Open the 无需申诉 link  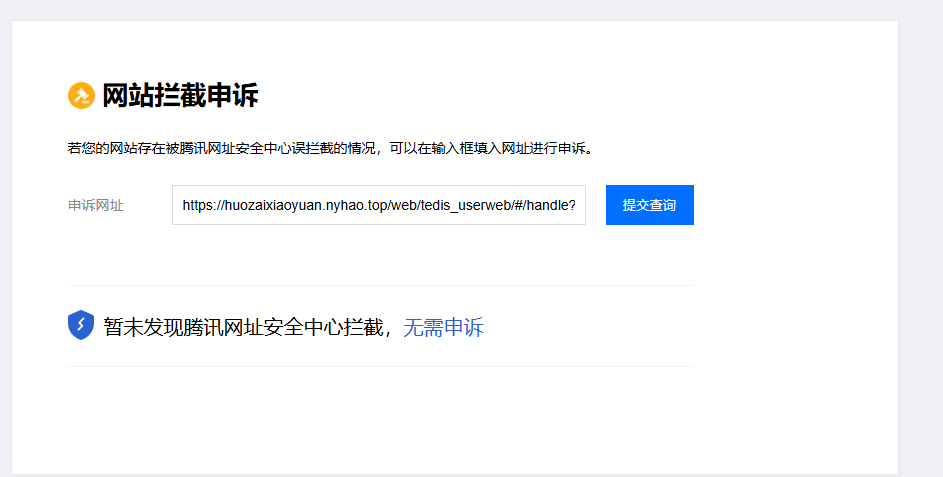[x=443, y=327]
